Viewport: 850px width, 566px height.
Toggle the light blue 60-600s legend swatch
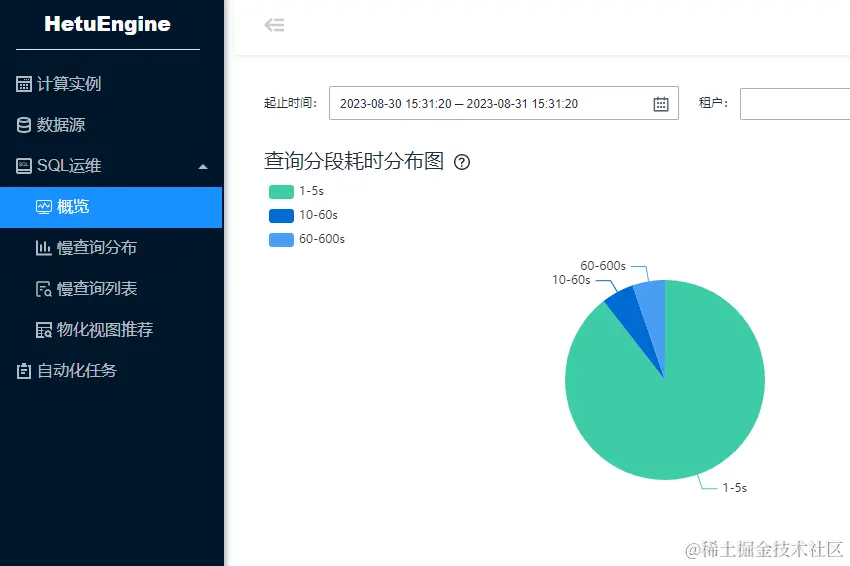click(281, 240)
